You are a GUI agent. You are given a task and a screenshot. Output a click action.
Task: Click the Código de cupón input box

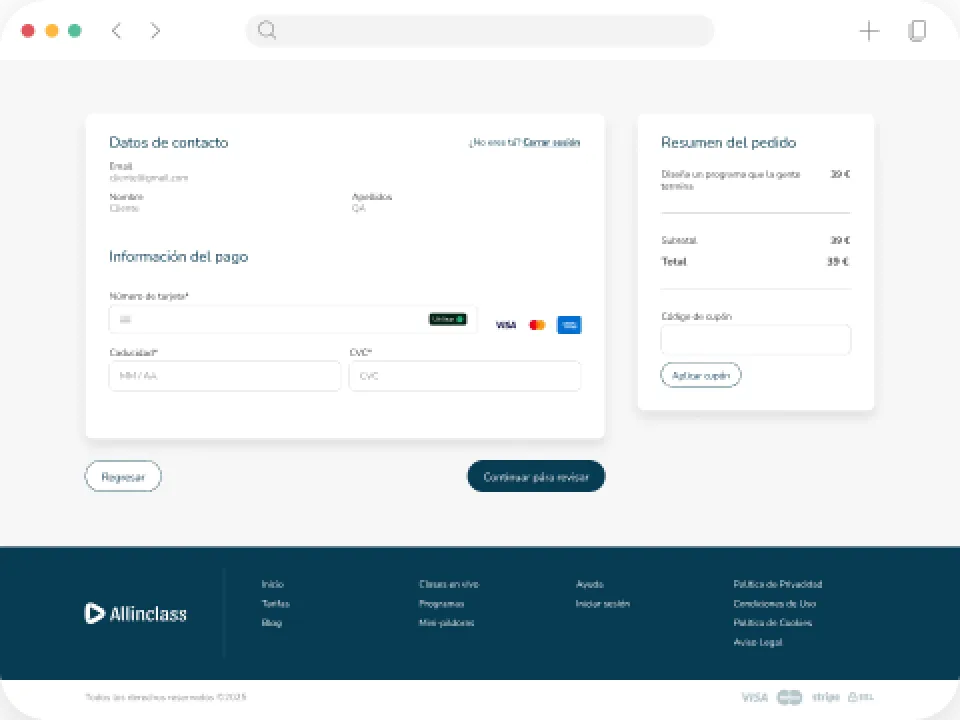(756, 340)
